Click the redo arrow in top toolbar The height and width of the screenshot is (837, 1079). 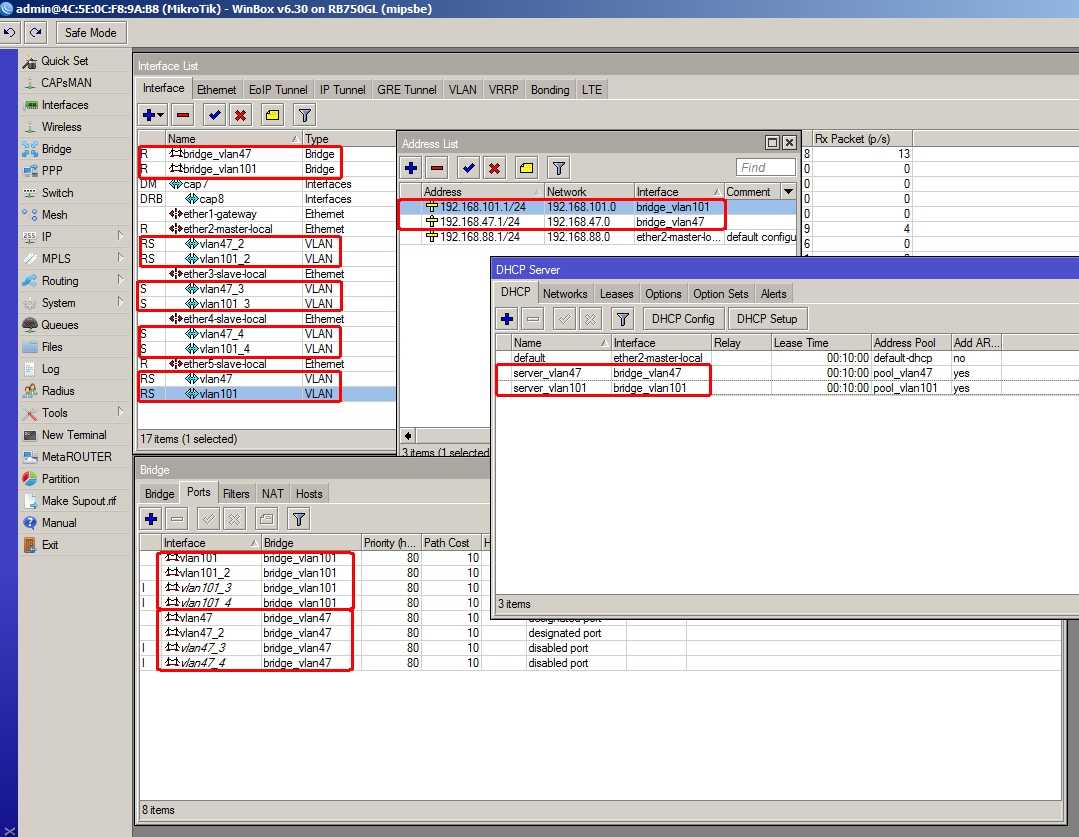click(x=34, y=32)
